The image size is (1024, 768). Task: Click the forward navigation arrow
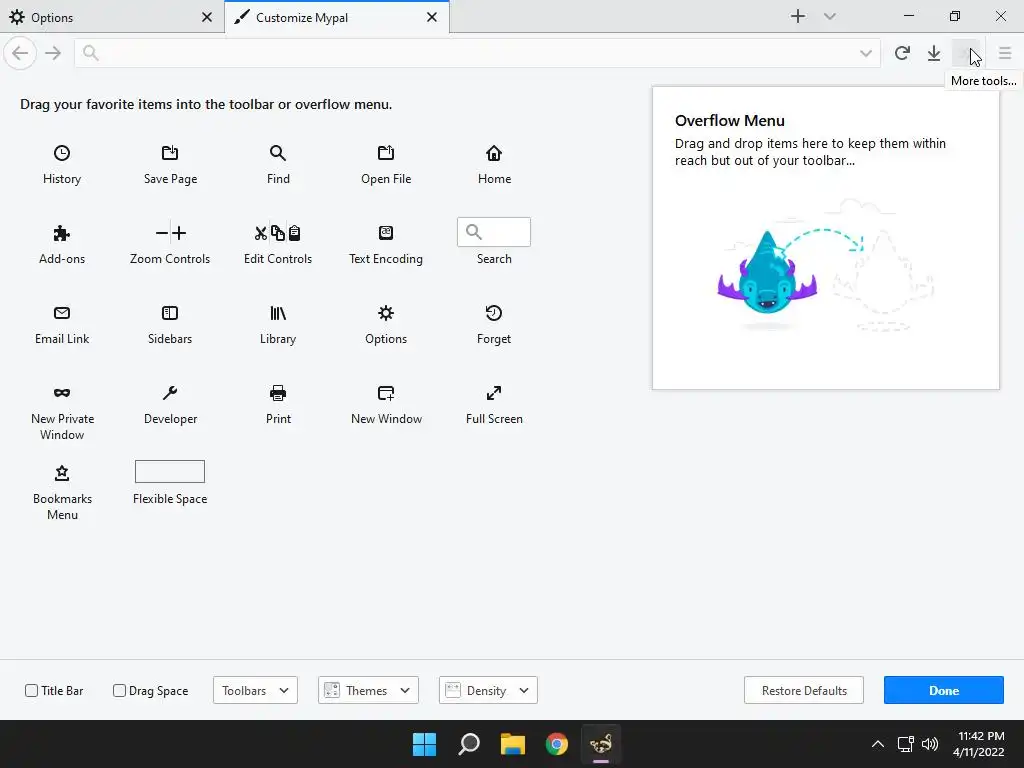[53, 53]
